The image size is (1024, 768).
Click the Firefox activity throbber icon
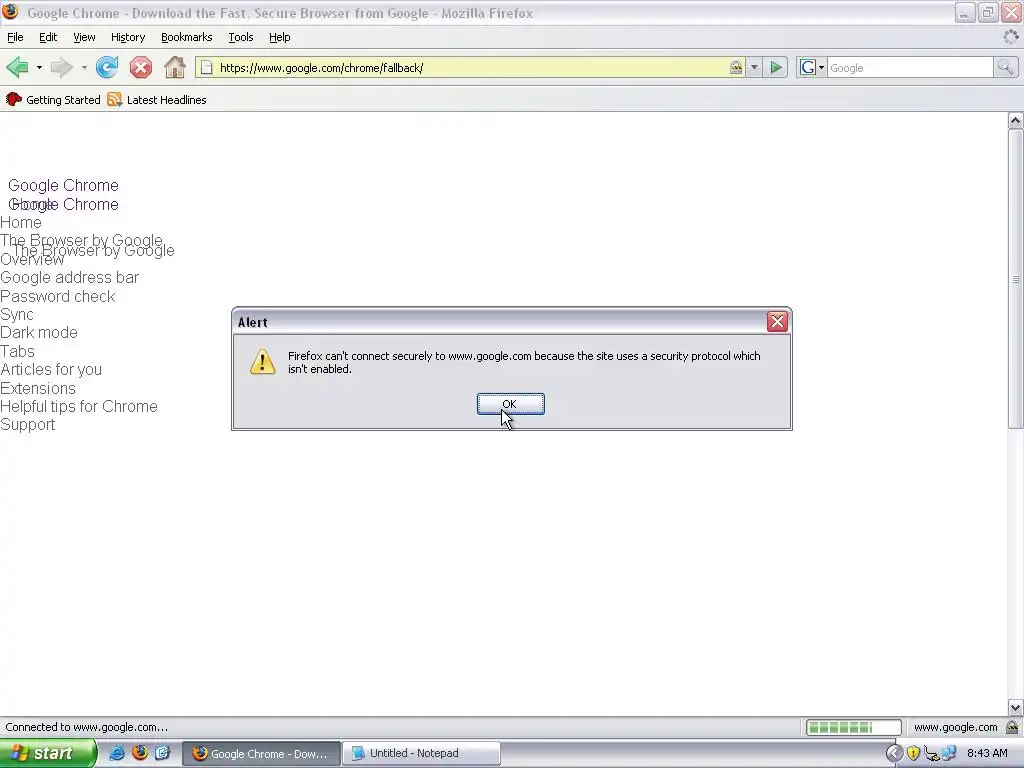tap(1010, 37)
